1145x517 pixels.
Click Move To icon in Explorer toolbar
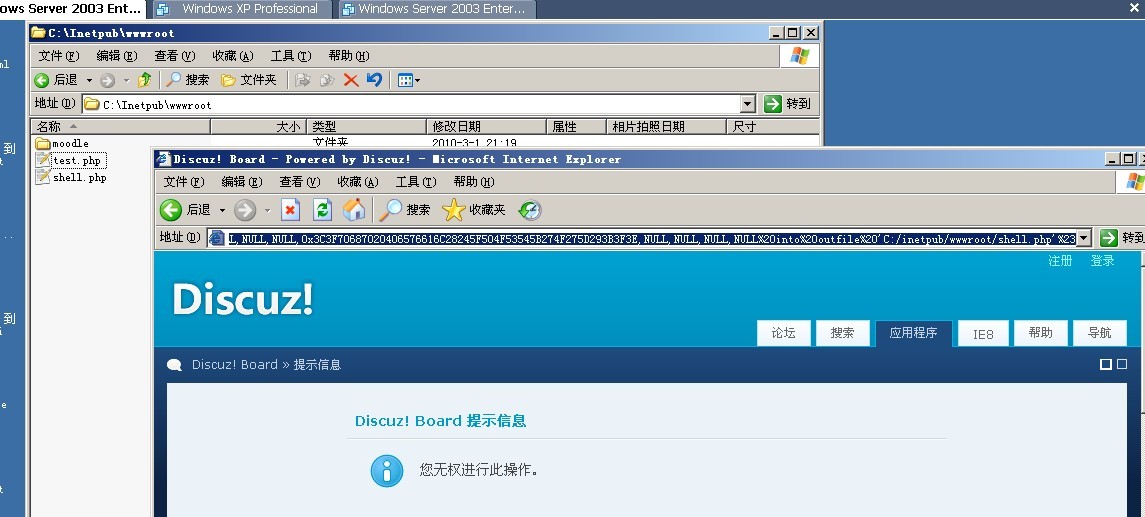tap(303, 80)
